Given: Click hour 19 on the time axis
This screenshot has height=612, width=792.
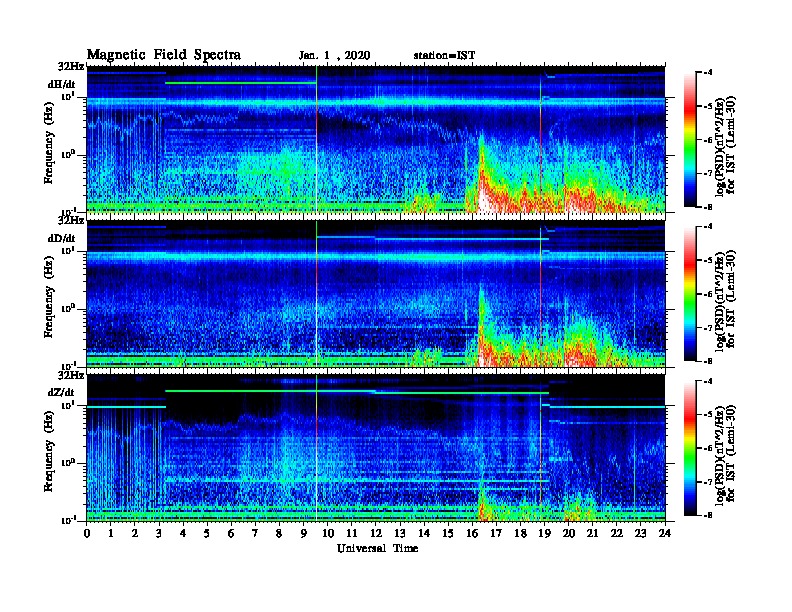Looking at the screenshot, I should tap(544, 533).
